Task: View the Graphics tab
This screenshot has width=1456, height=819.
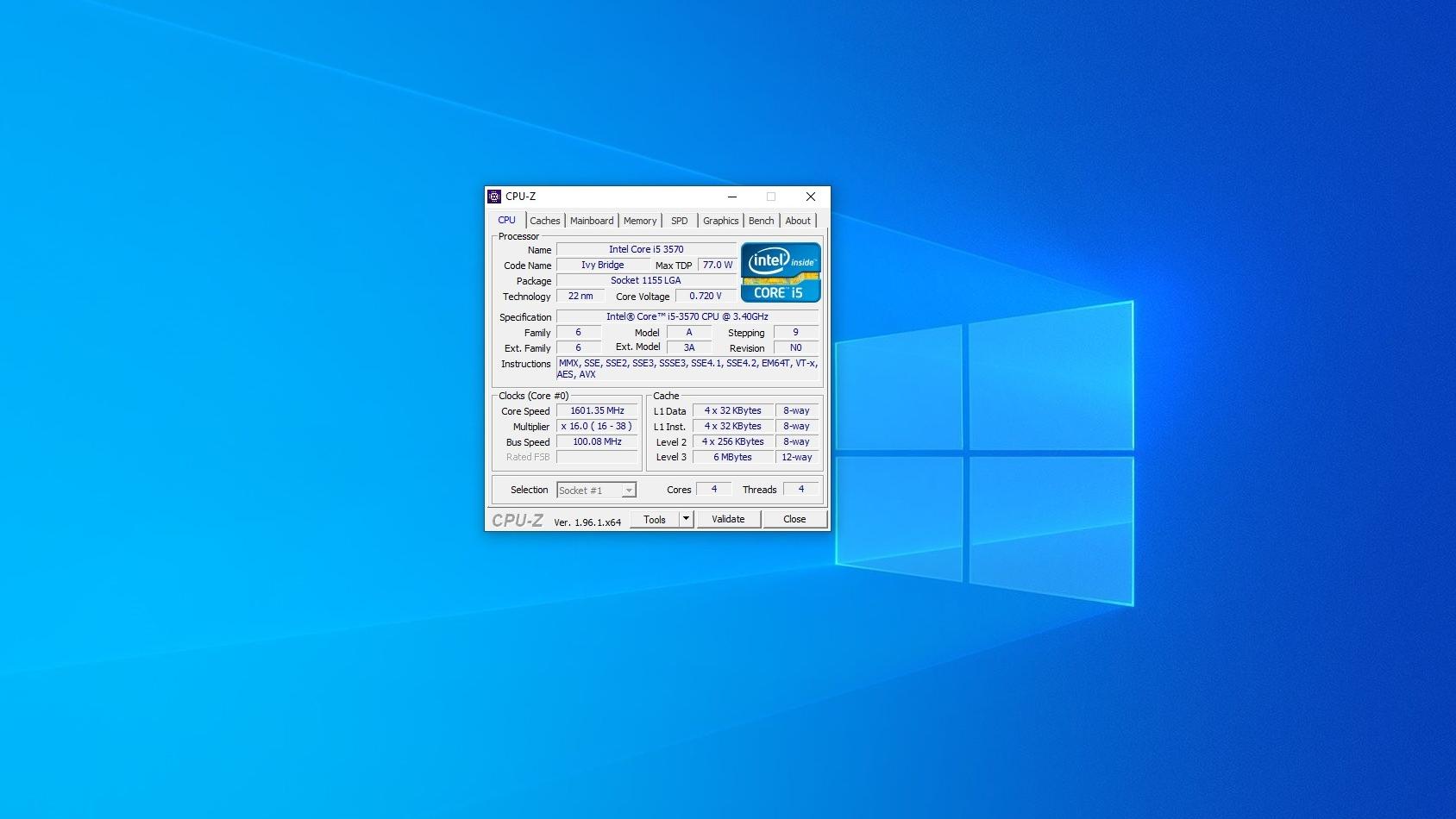Action: click(x=720, y=221)
